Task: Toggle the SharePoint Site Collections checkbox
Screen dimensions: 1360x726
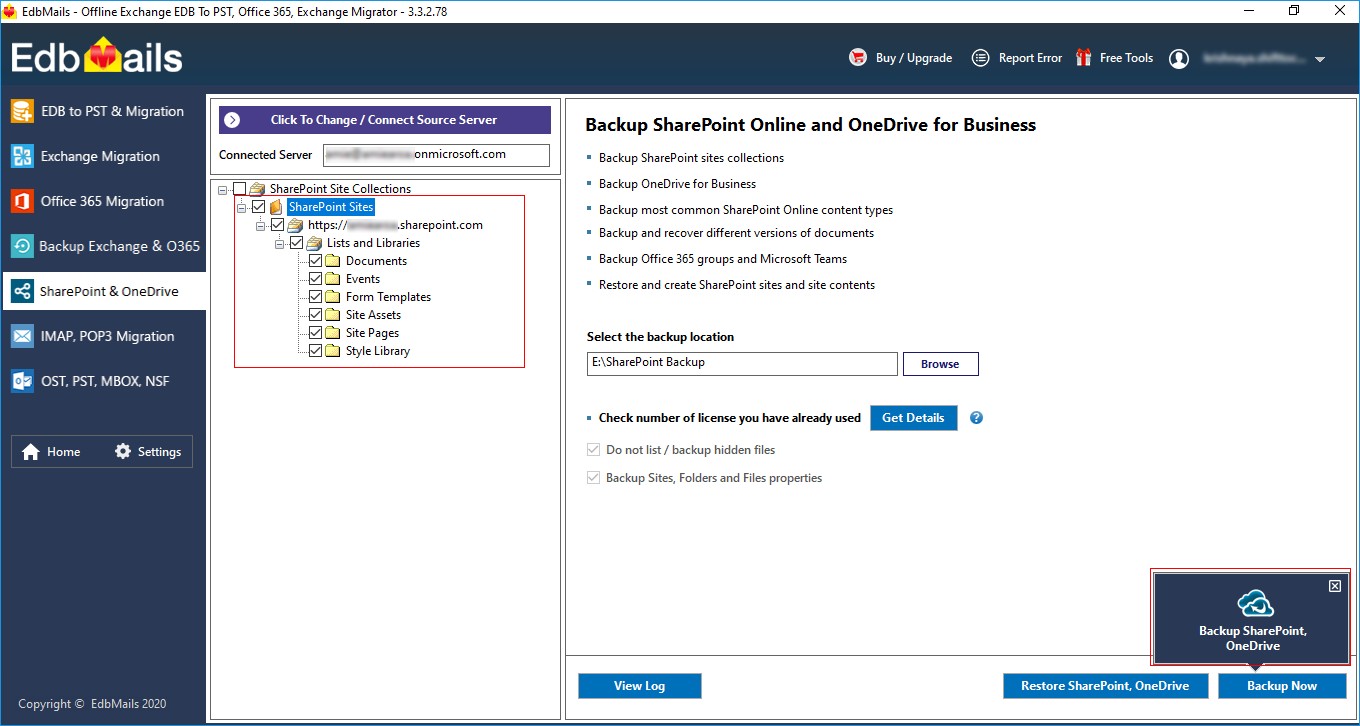Action: pos(239,189)
